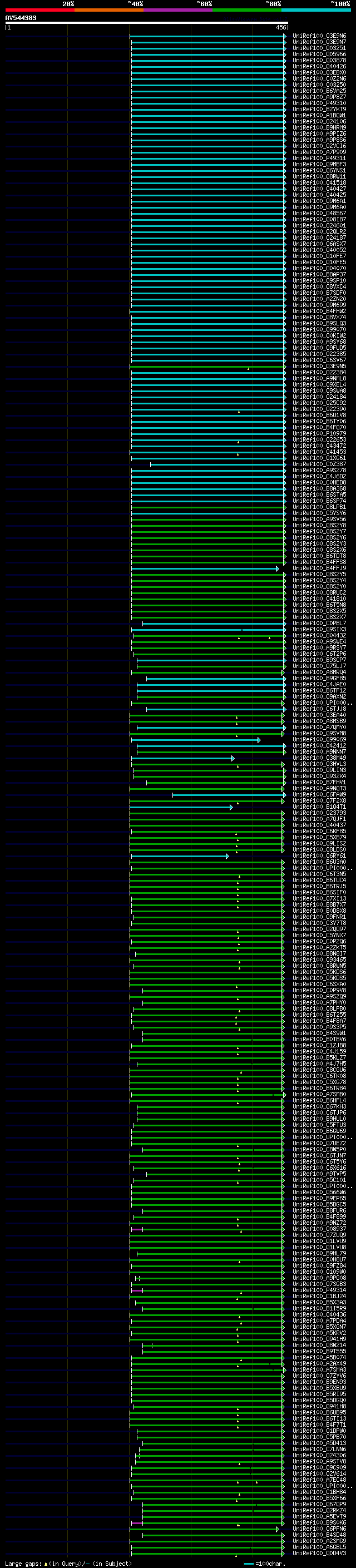Viewport: 356px width, 1568px height.
Task: Select the UniRef100_B9SCP7 label
Action: click(319, 660)
